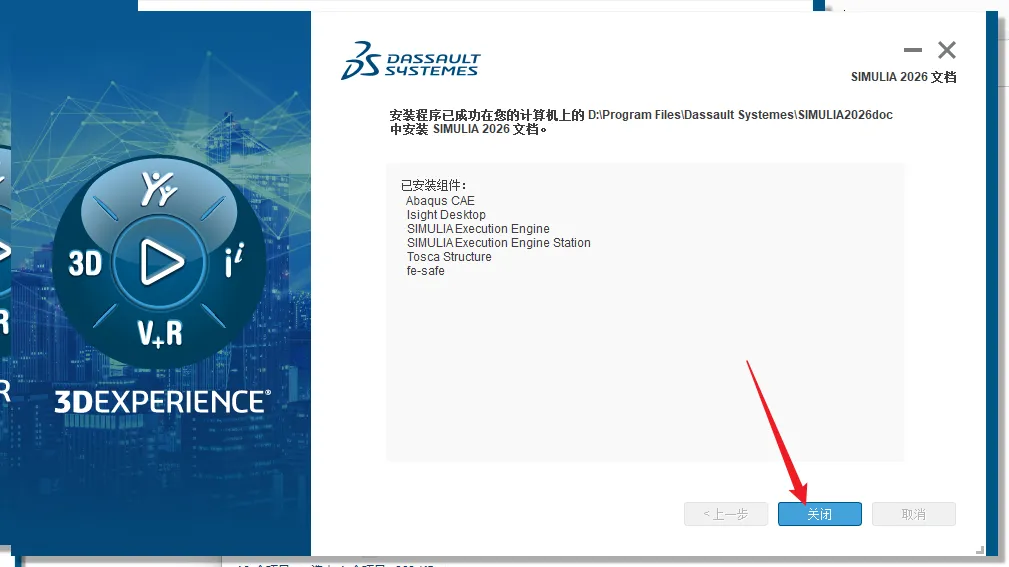Screen dimensions: 1009x567
Task: Click the 关闭 button to finish installation
Action: 819,514
